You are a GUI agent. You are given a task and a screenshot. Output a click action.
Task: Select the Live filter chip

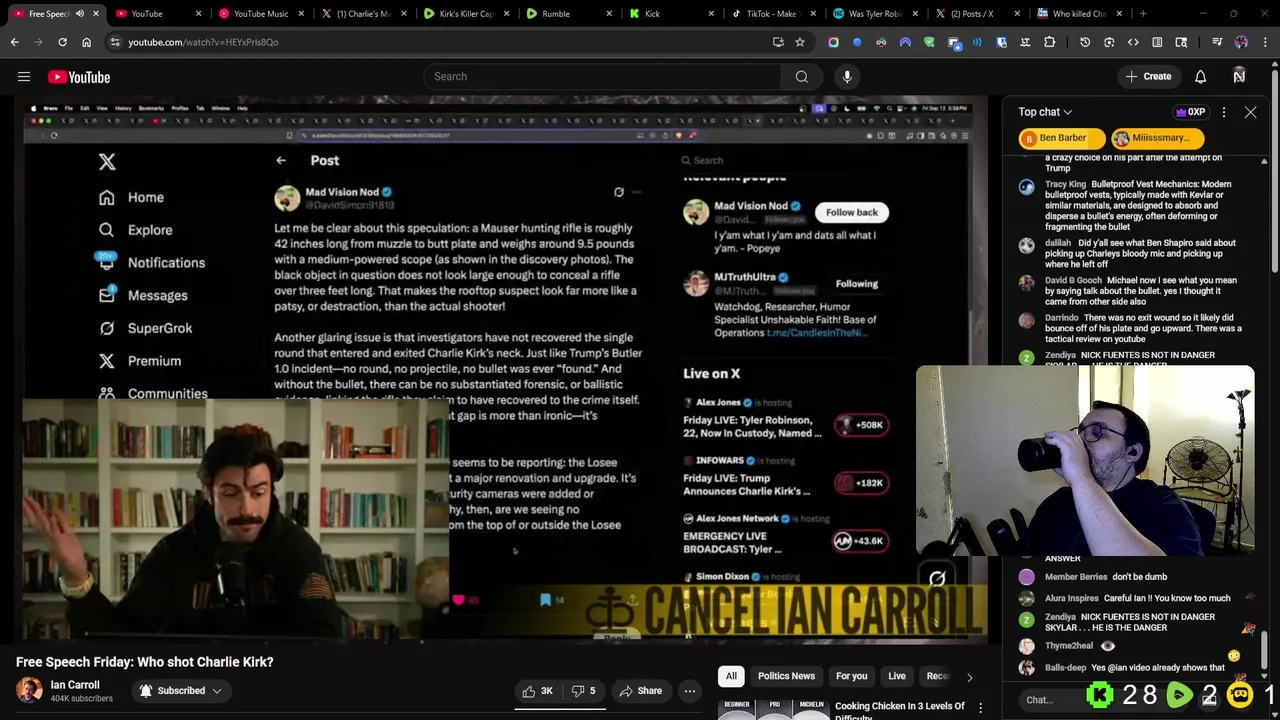(897, 676)
